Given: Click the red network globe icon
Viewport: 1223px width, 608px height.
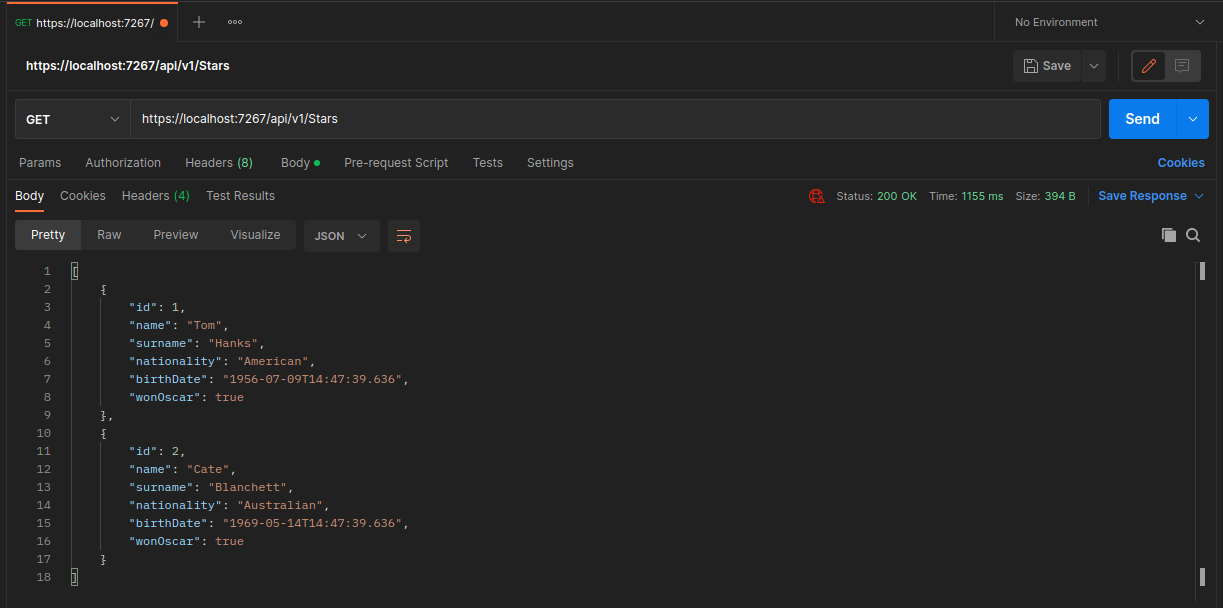Looking at the screenshot, I should coord(817,196).
